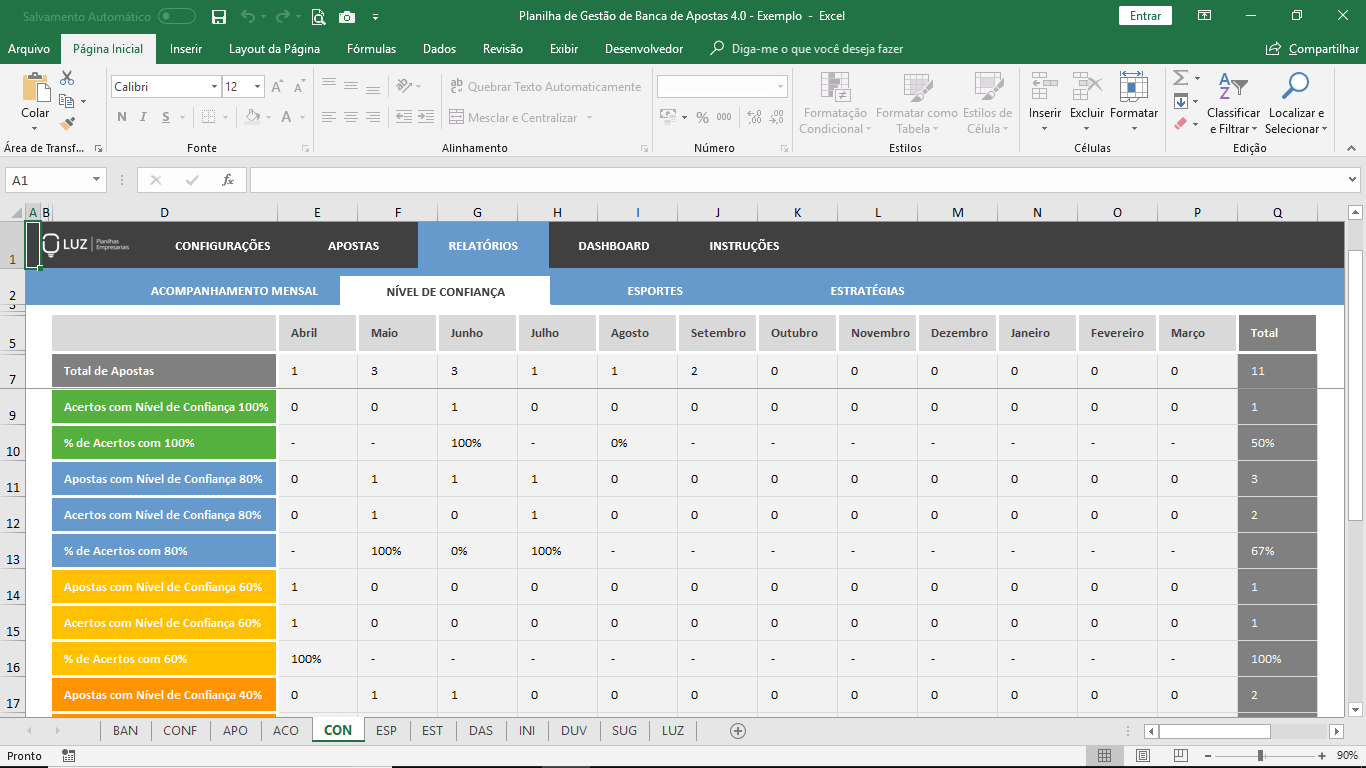
Task: Click the Fill down arrow icon
Action: (1180, 101)
